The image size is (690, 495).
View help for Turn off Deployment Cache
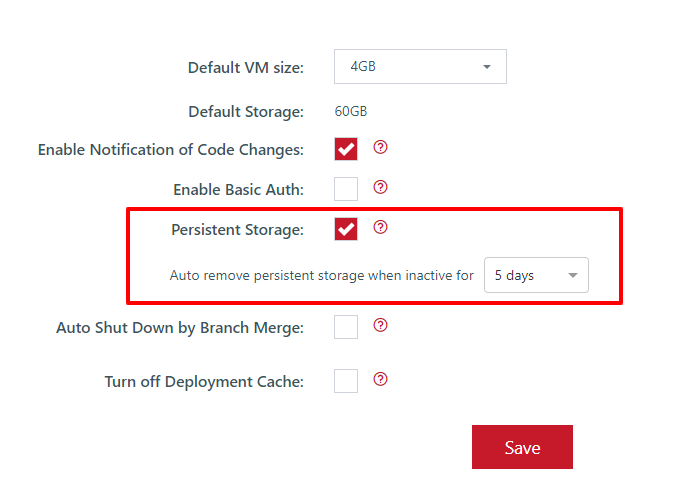point(380,379)
